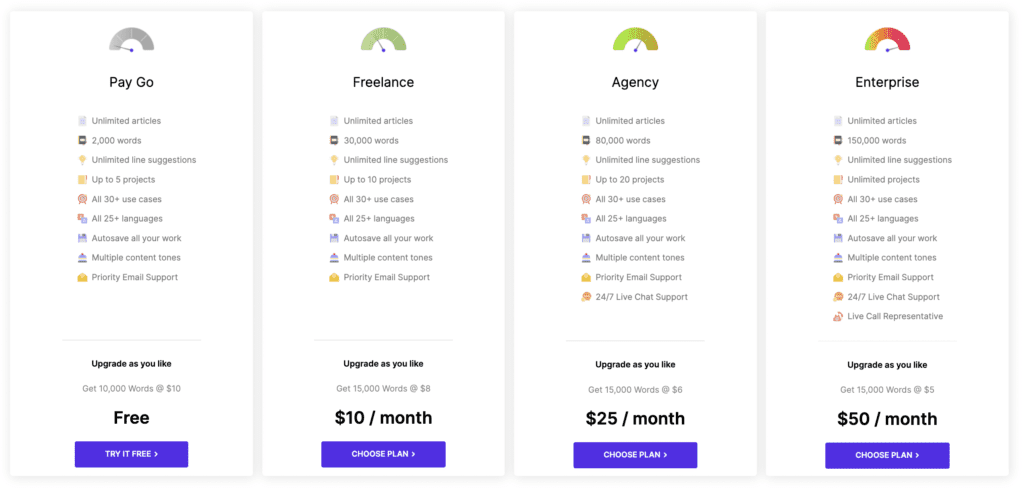
Task: Click the Live Call Representative icon in Enterprise
Action: coord(838,317)
